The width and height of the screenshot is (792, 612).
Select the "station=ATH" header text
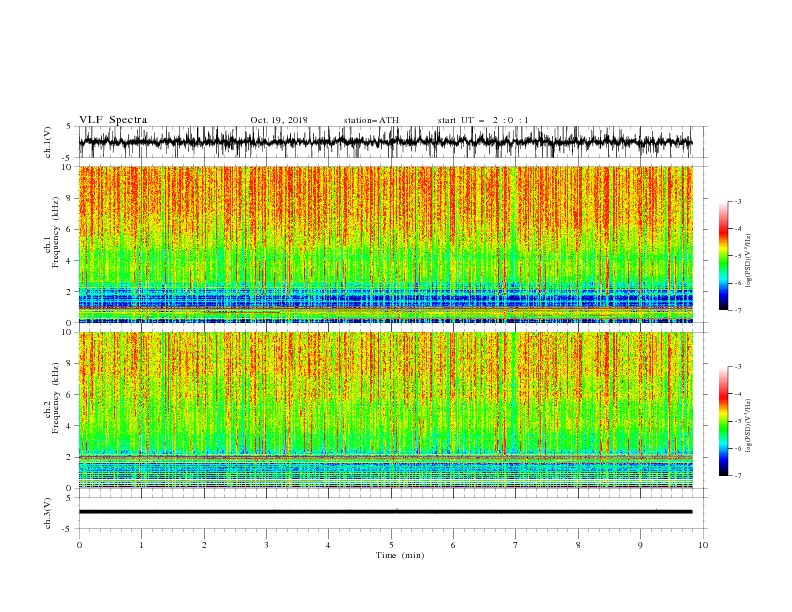[x=371, y=120]
